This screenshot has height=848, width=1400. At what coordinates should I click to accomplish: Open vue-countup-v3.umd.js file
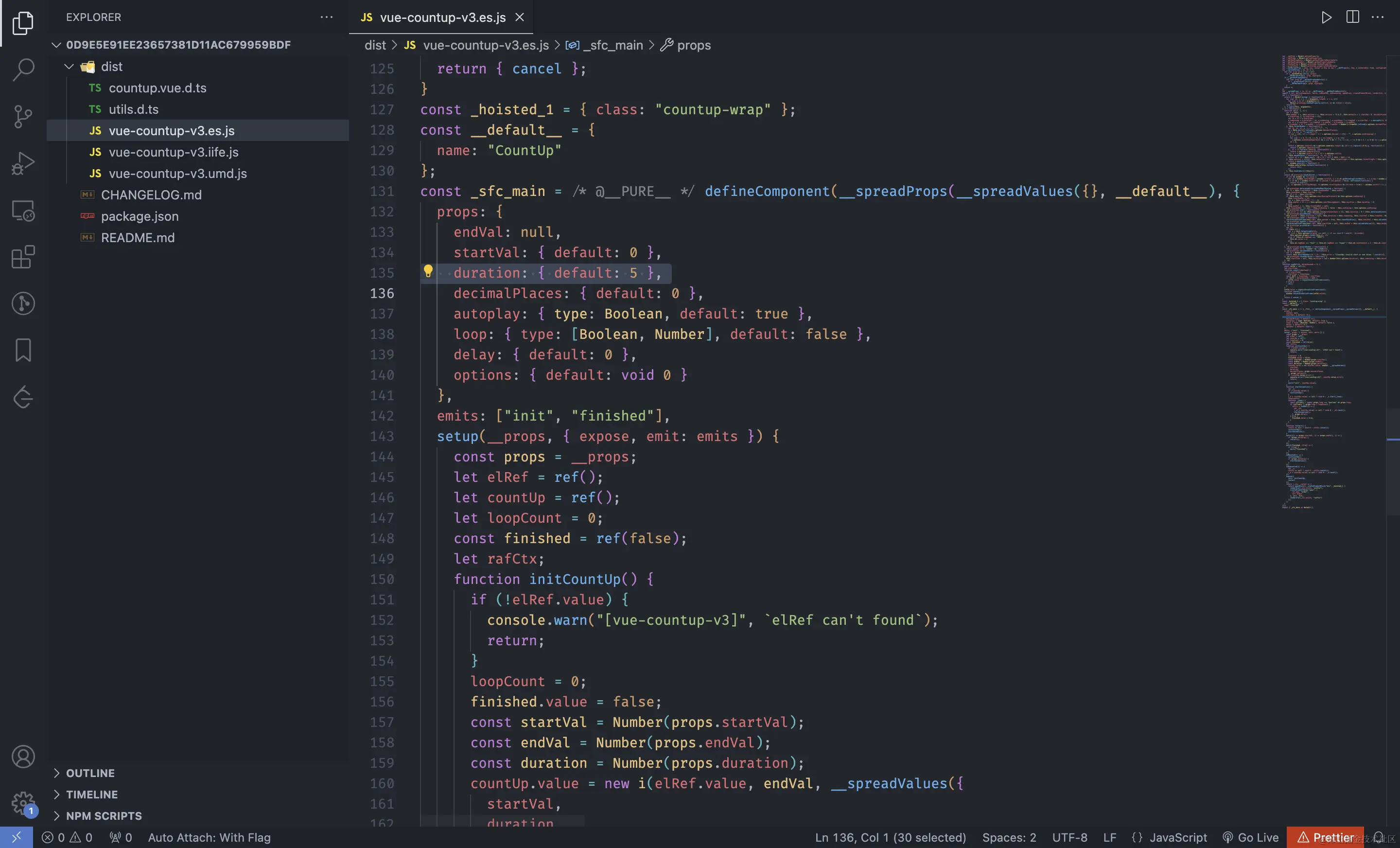pos(178,174)
